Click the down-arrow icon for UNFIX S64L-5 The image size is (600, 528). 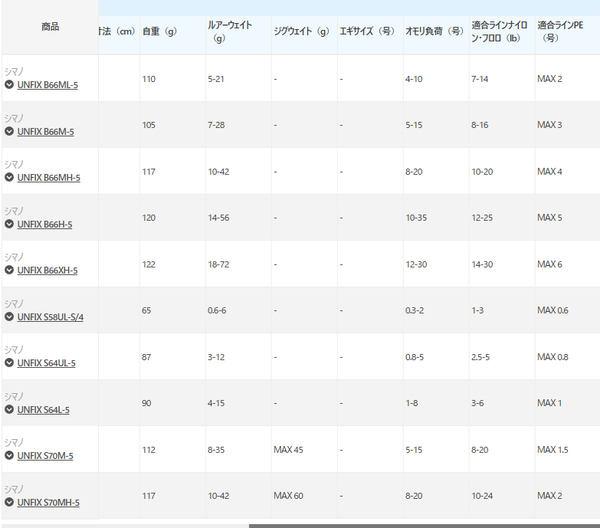pyautogui.click(x=9, y=409)
